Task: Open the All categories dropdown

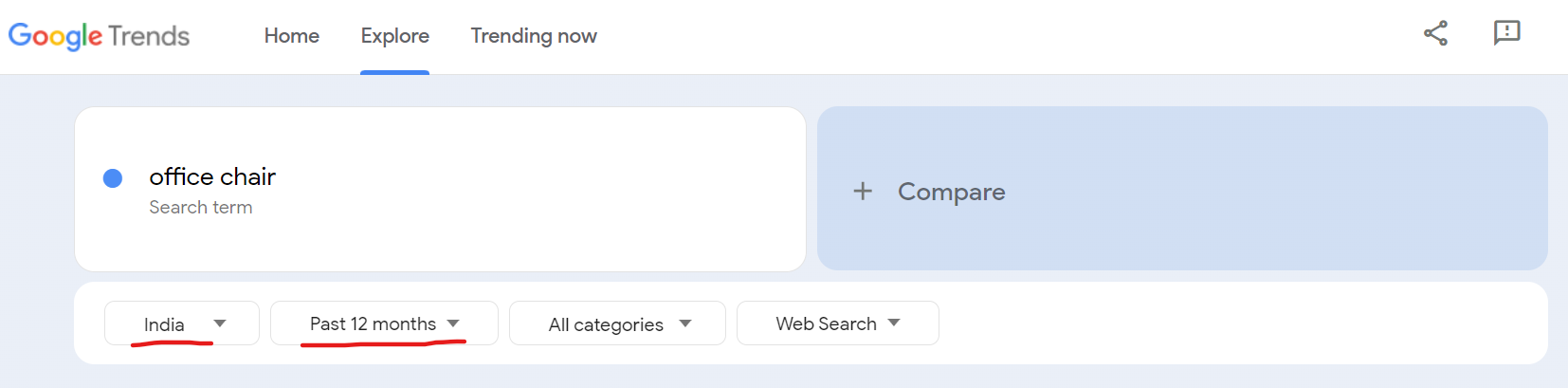Action: (606, 324)
